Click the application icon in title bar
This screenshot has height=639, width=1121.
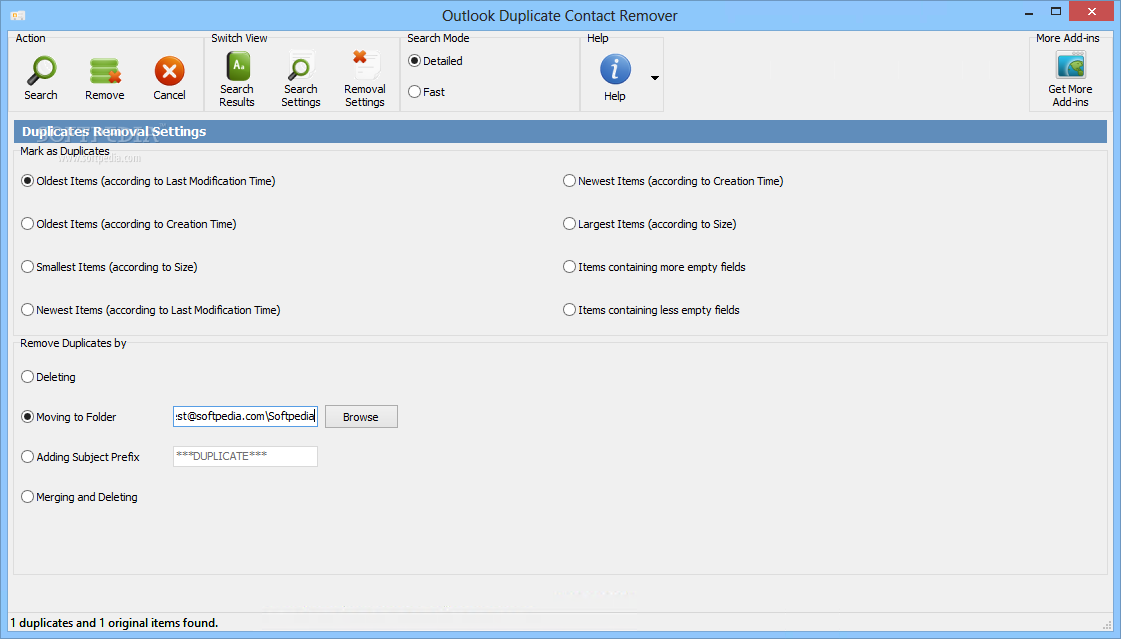[18, 15]
